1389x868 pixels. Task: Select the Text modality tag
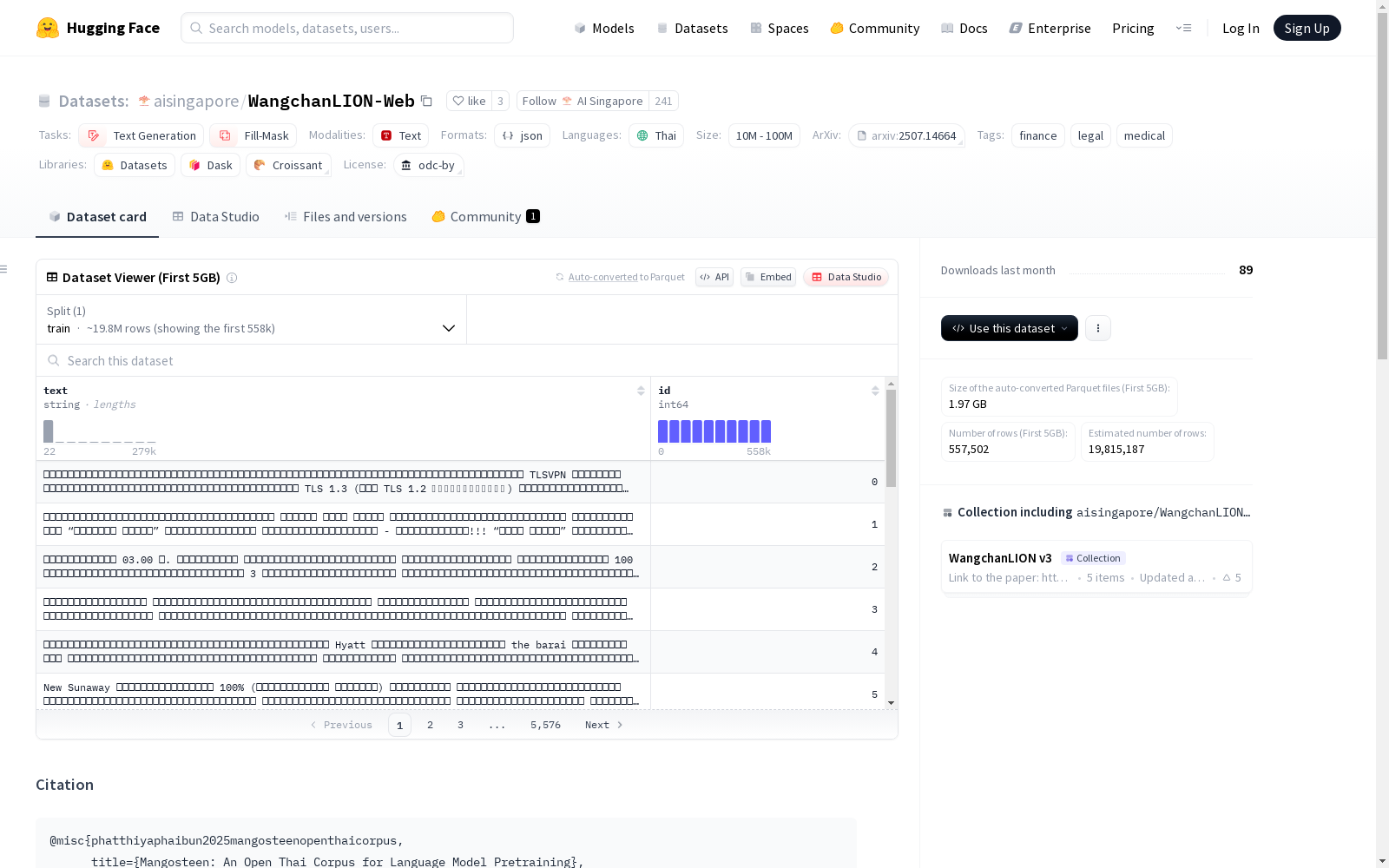[x=400, y=135]
